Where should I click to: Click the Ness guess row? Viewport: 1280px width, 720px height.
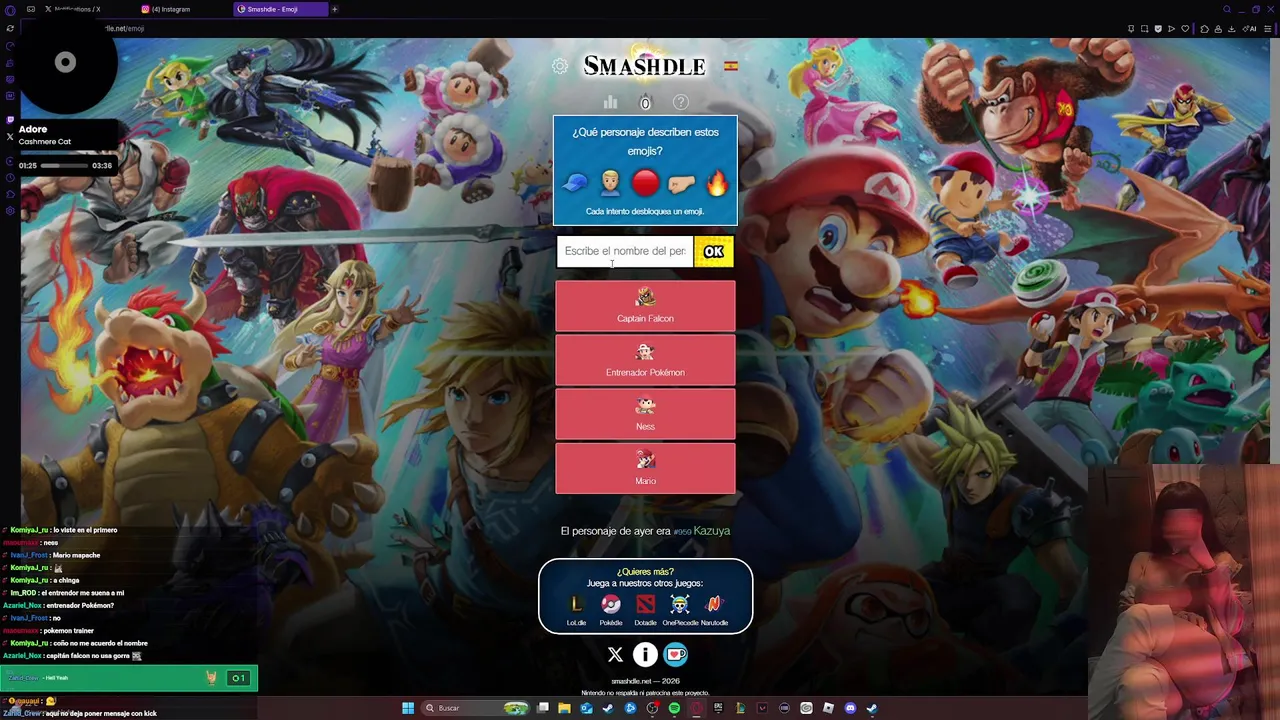[645, 414]
